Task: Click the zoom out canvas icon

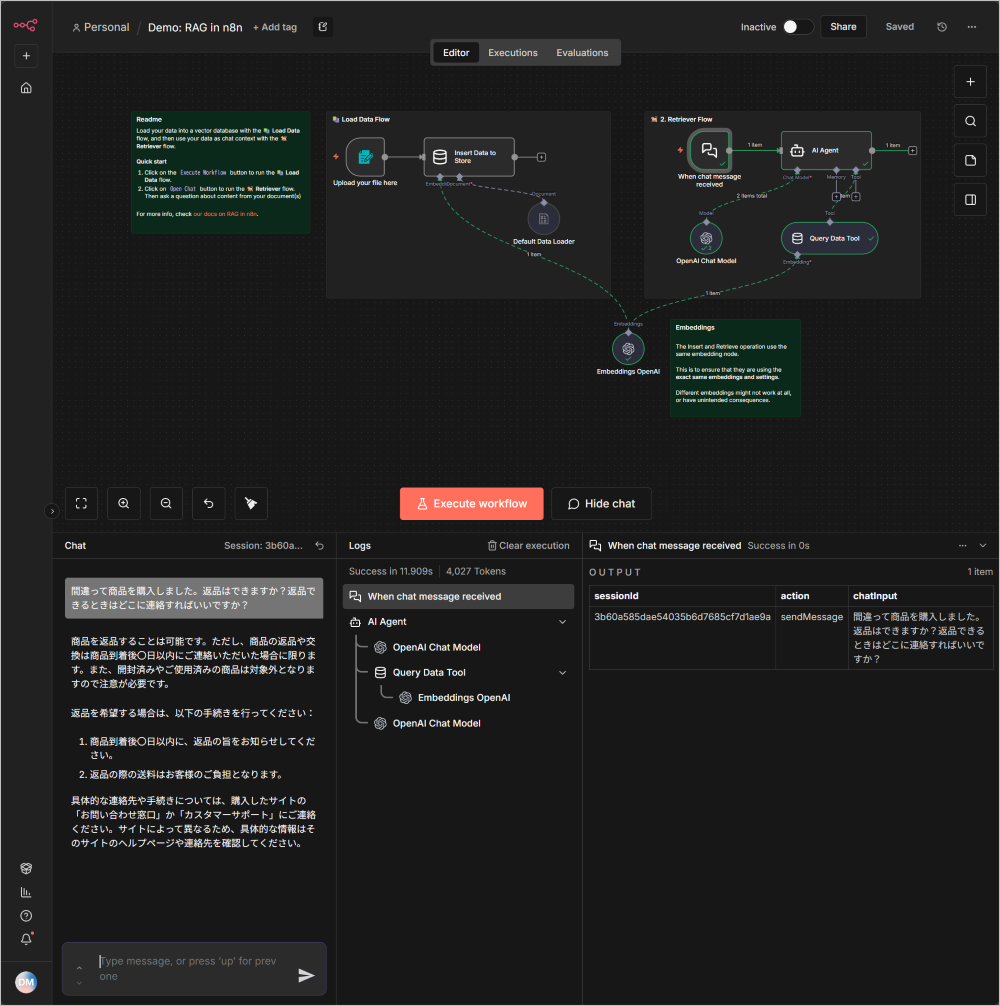Action: [166, 504]
